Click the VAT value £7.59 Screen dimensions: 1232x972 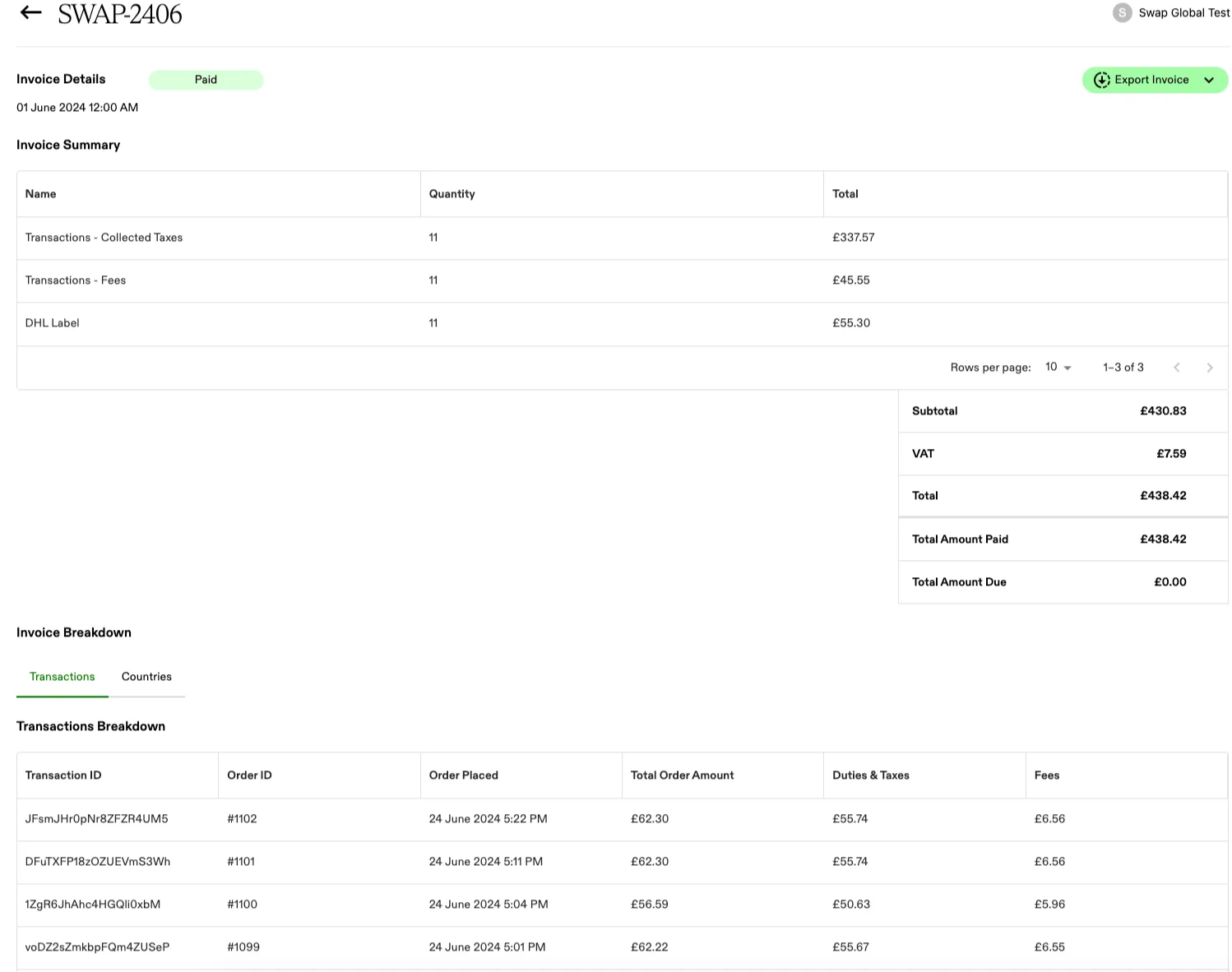pyautogui.click(x=1171, y=454)
